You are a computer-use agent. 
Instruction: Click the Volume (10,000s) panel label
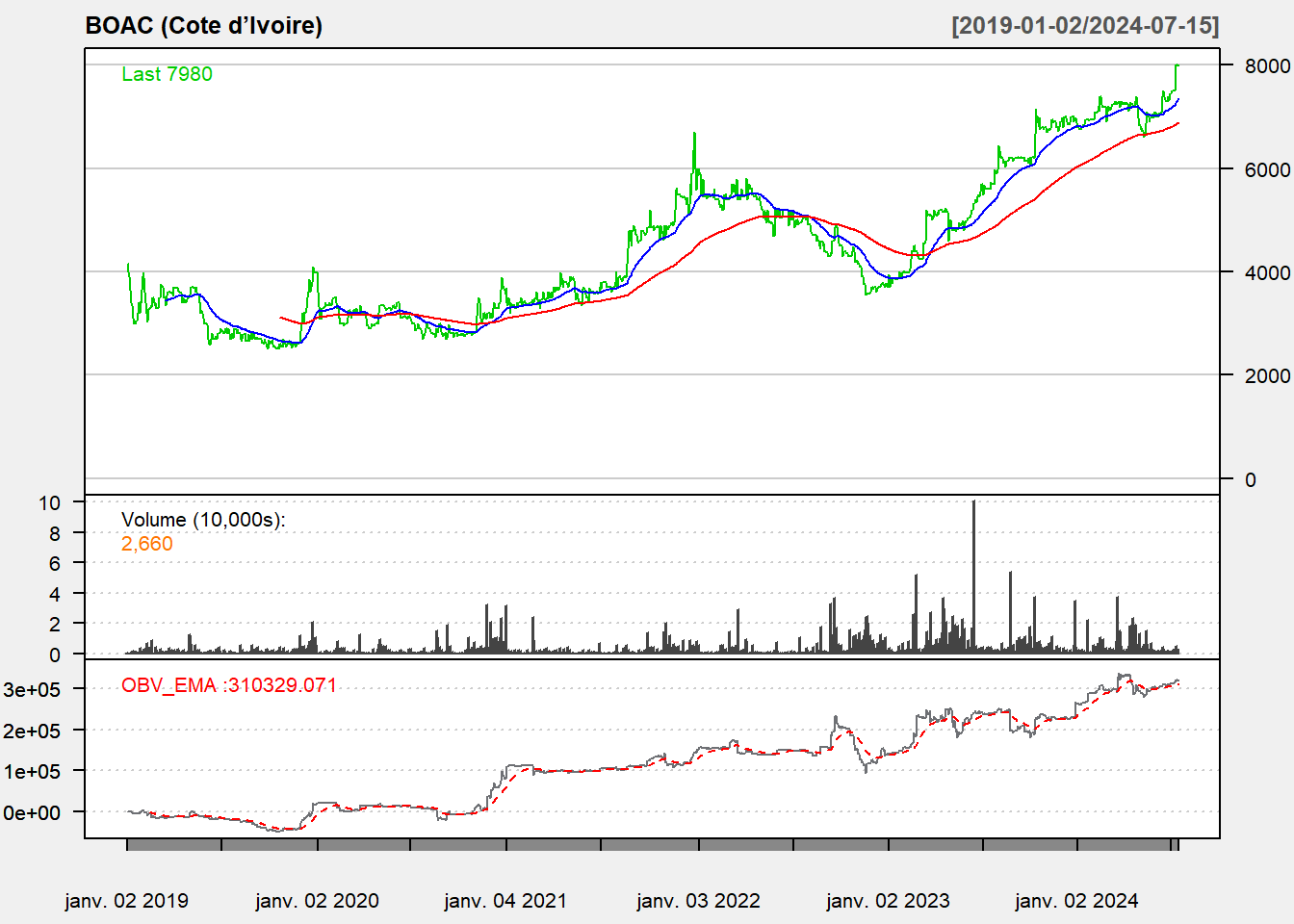tap(203, 520)
